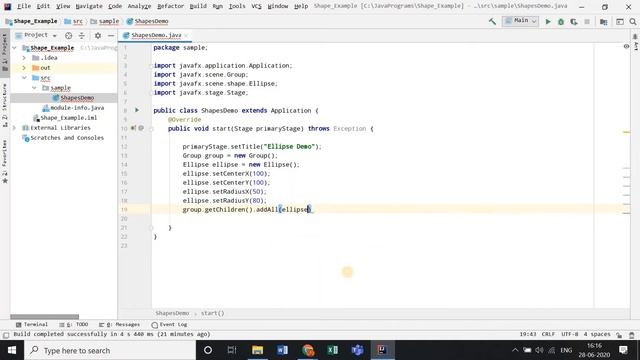Viewport: 640px width, 360px height.
Task: Toggle the Ant side tool window
Action: [636, 47]
